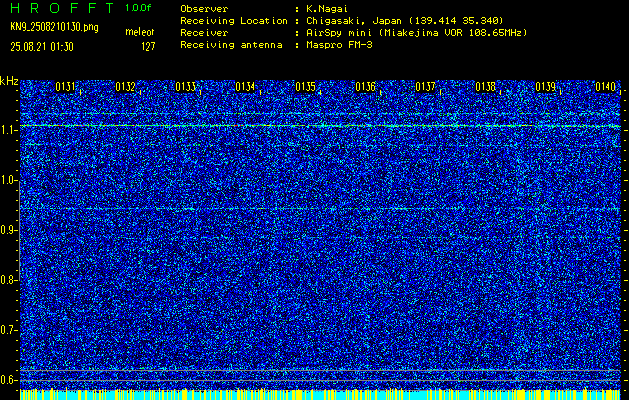Click the filename KN9_2508210130.png
This screenshot has height=400, width=629.
(54, 27)
